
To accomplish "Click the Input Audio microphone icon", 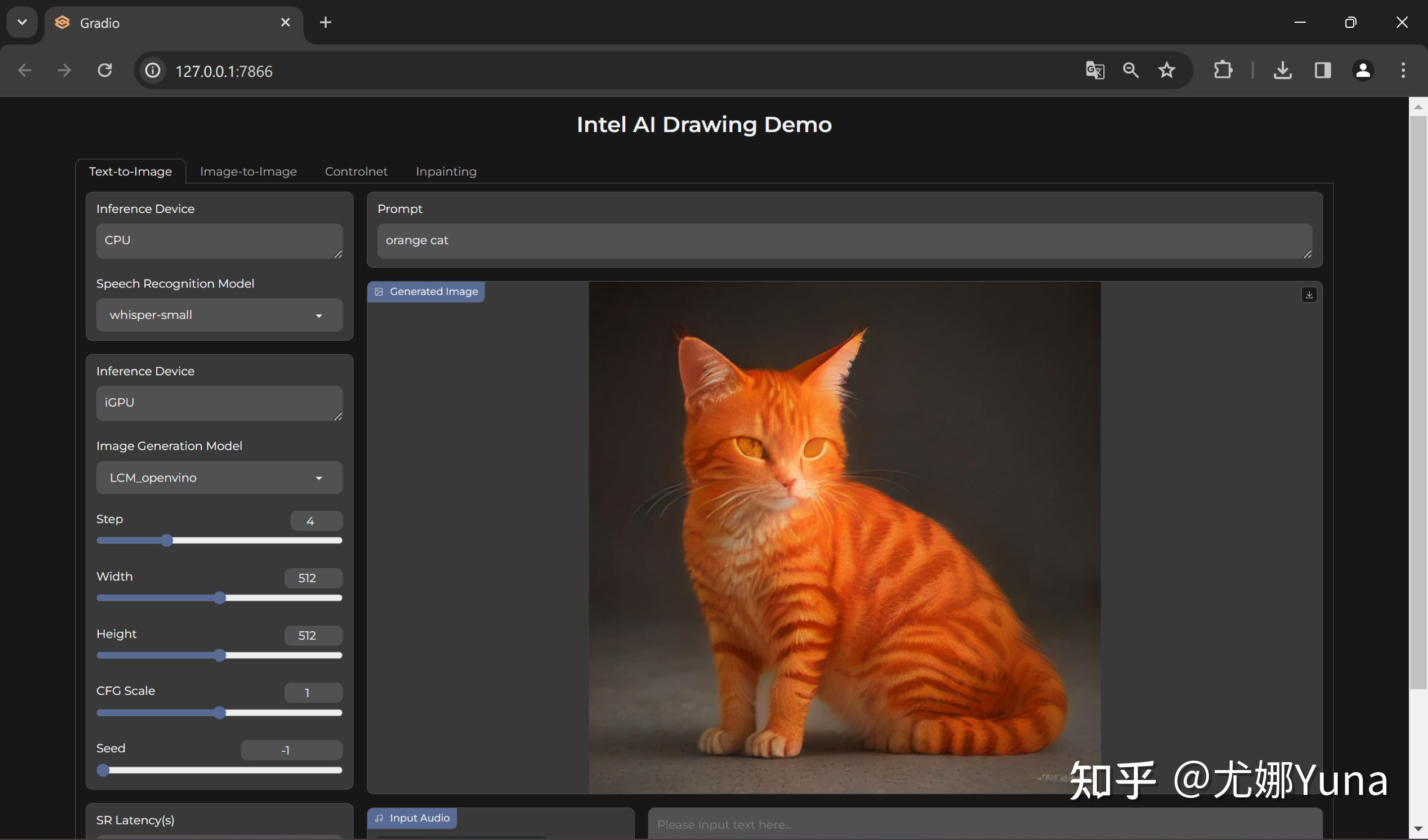I will 381,818.
